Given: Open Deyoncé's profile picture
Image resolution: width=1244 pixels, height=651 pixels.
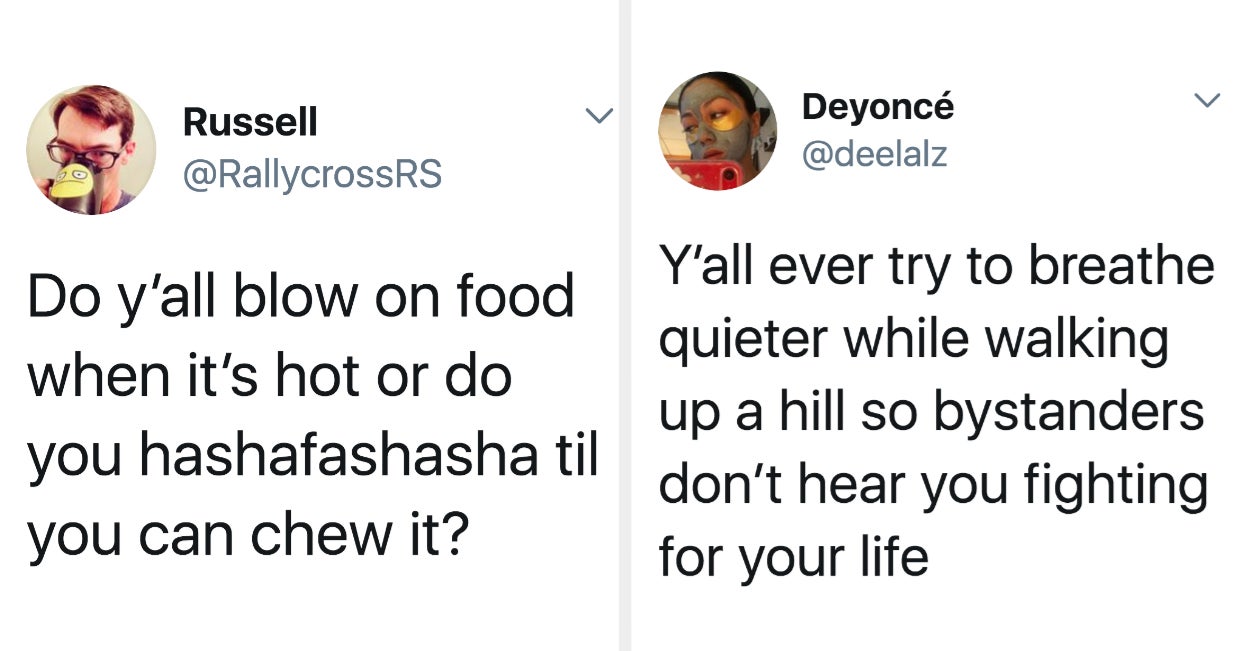Looking at the screenshot, I should (x=717, y=131).
